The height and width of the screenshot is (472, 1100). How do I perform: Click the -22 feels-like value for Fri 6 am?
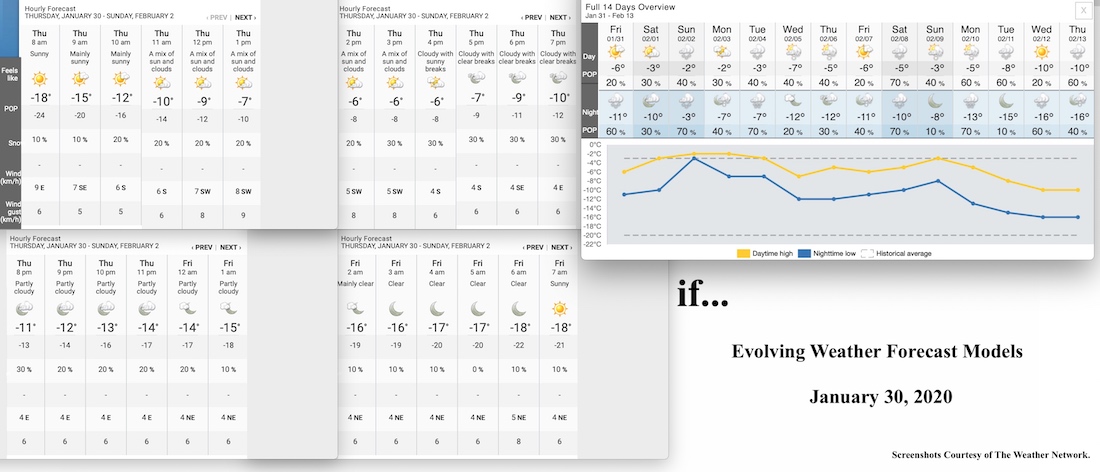[x=519, y=345]
